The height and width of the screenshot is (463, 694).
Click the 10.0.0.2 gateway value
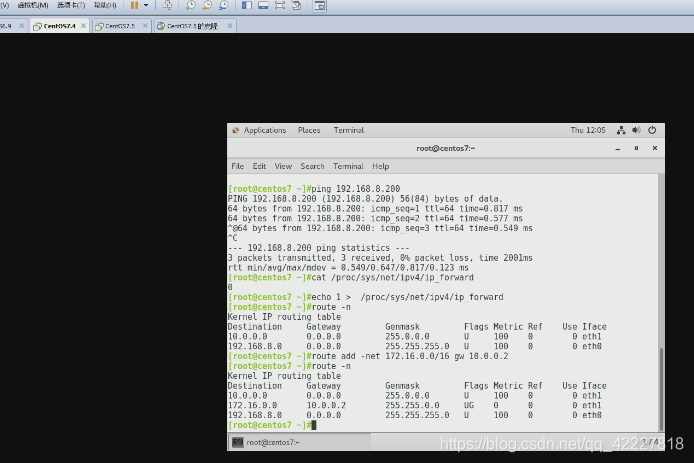[x=326, y=405]
